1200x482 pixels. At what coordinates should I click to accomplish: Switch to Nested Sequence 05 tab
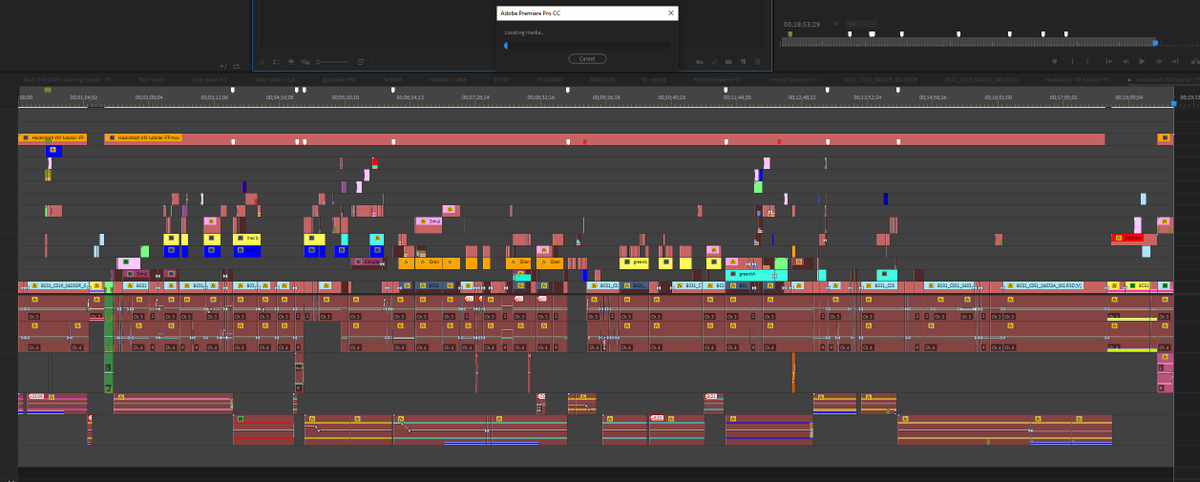[792, 78]
